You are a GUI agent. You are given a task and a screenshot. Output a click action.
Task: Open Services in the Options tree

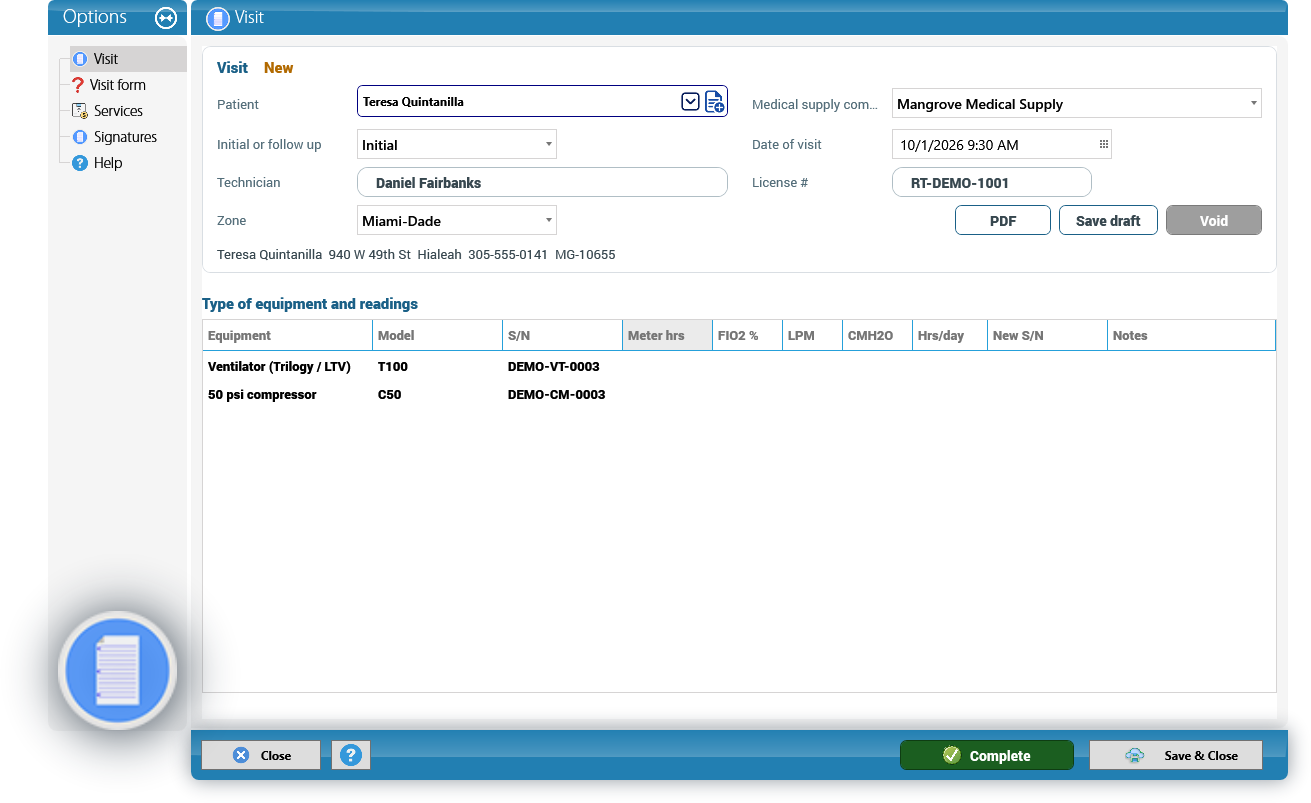point(118,111)
